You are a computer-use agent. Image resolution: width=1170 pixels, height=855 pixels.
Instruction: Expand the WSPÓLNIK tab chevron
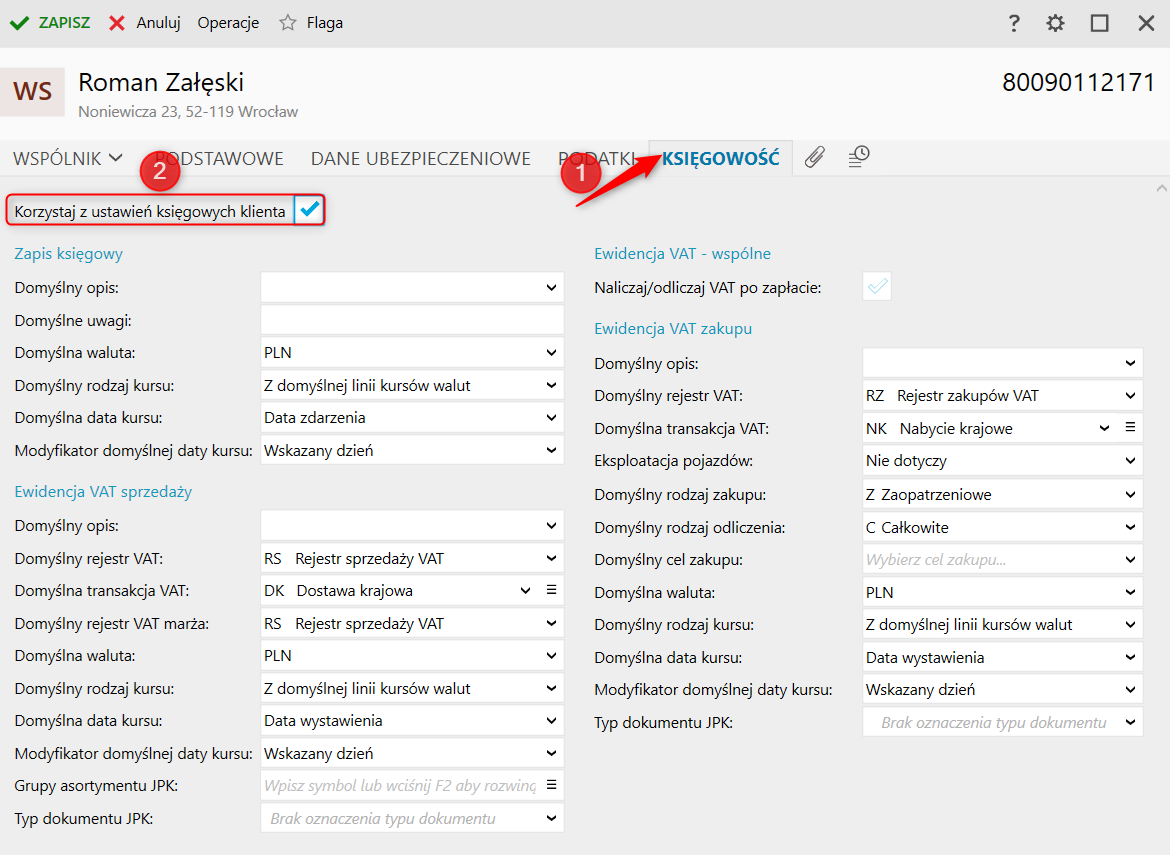tap(116, 158)
